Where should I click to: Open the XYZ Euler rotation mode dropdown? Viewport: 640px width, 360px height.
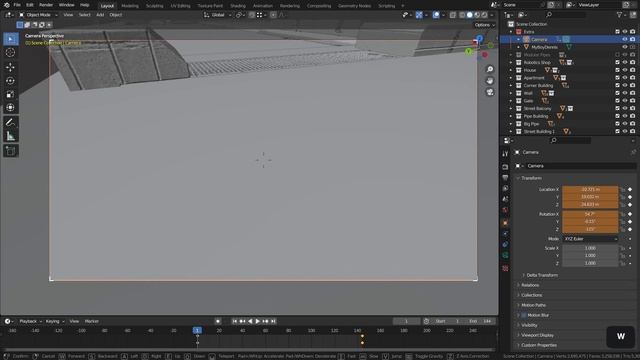590,239
